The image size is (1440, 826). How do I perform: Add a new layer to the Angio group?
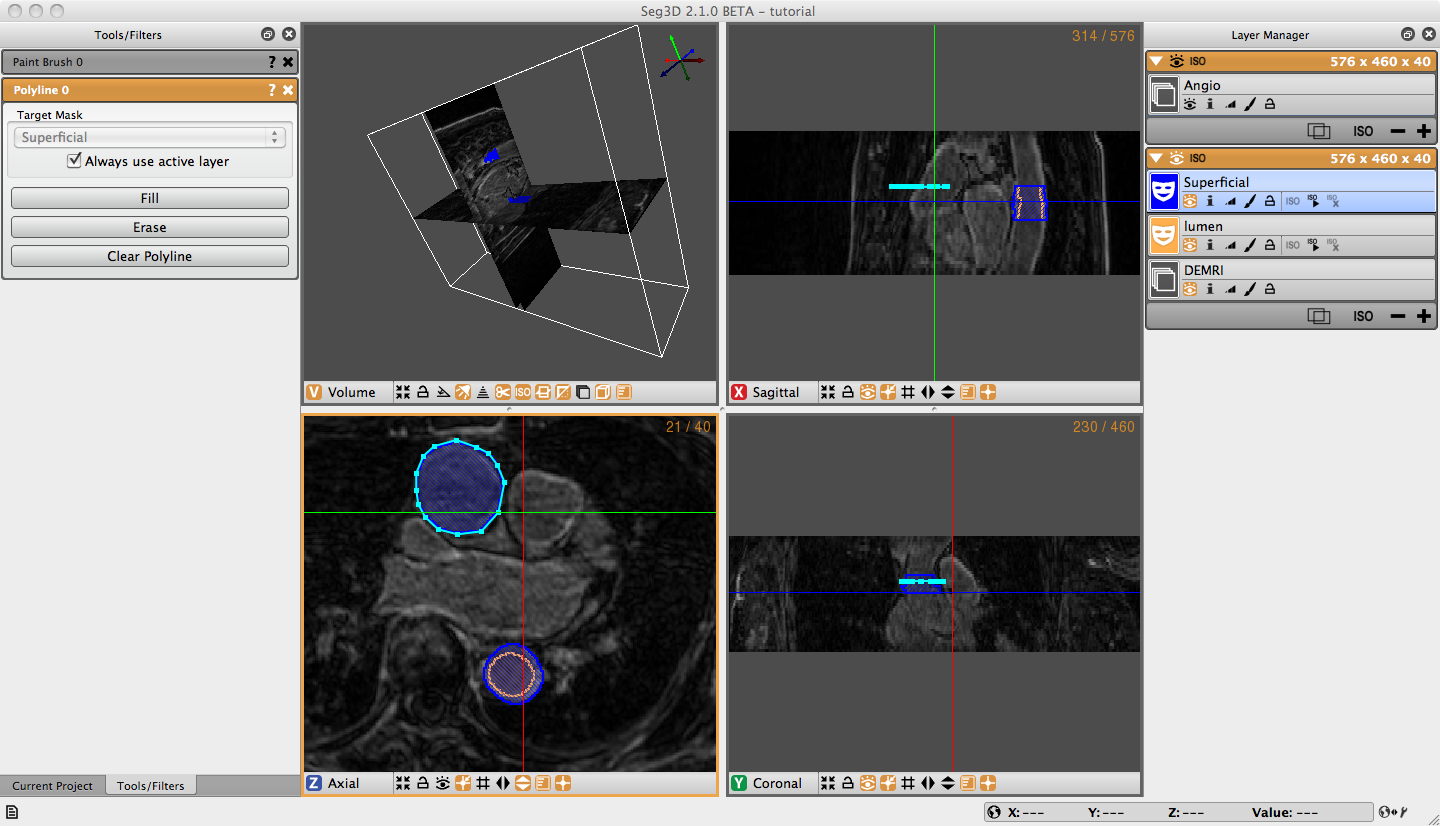pyautogui.click(x=1424, y=131)
